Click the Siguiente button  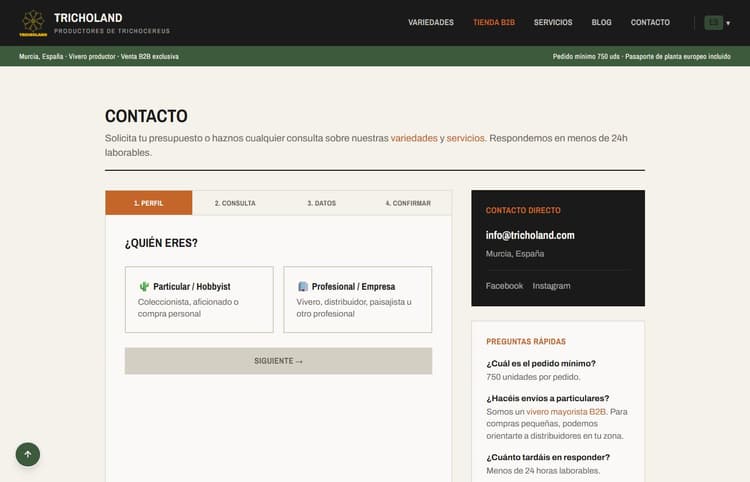click(278, 361)
